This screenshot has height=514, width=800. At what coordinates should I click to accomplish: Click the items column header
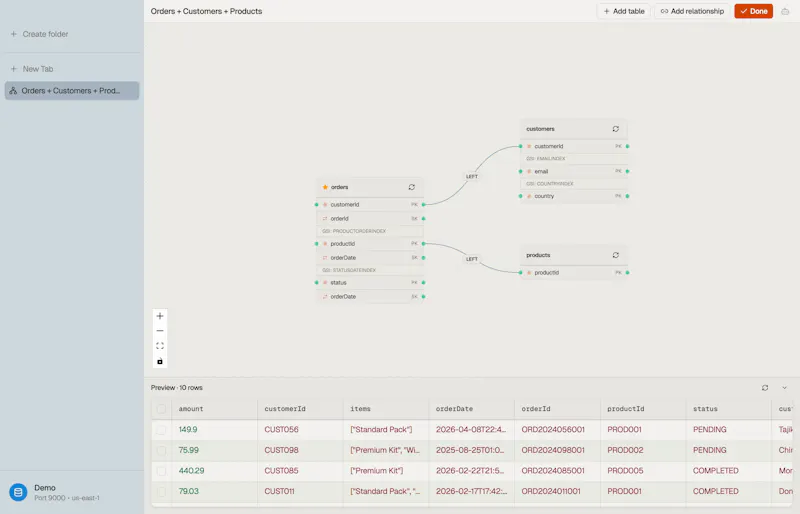[386, 409]
